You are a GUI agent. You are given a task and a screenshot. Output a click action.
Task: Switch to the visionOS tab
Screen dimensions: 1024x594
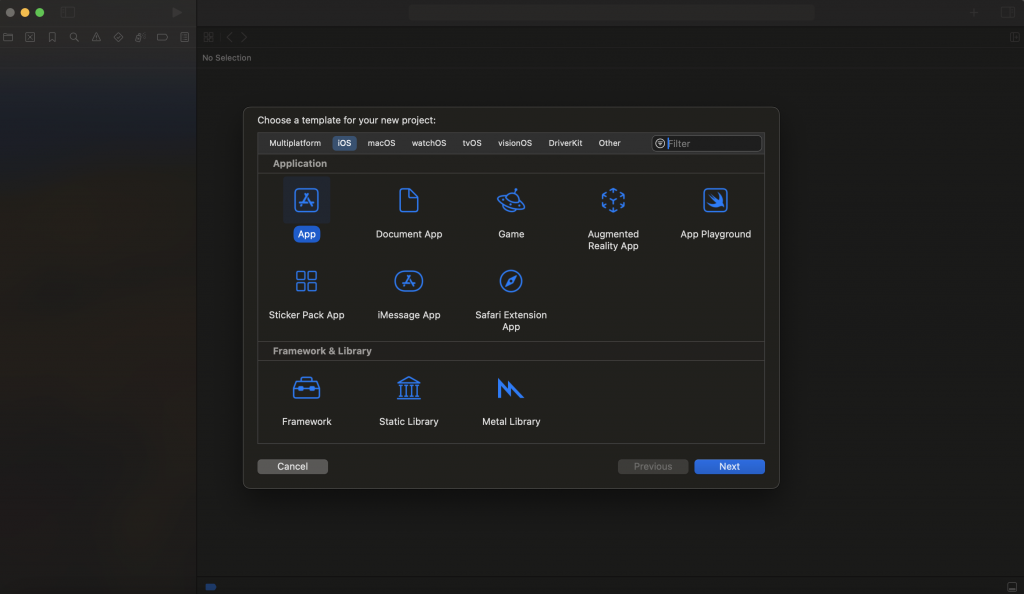[515, 143]
